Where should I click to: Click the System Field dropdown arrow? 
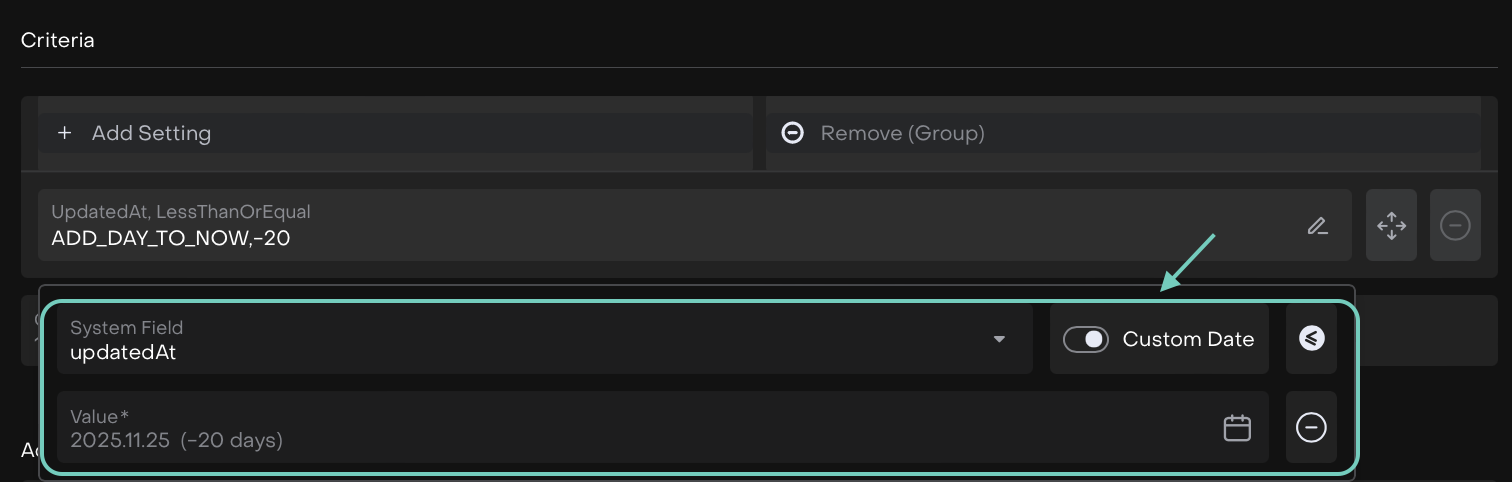click(x=999, y=340)
